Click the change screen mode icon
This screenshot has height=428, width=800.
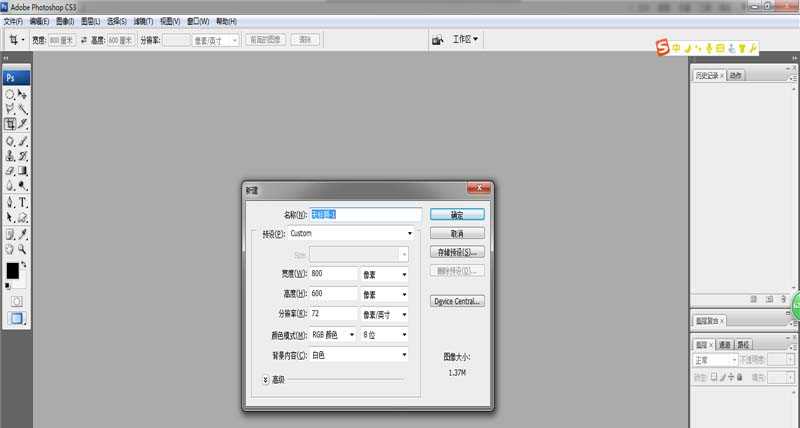tap(16, 318)
